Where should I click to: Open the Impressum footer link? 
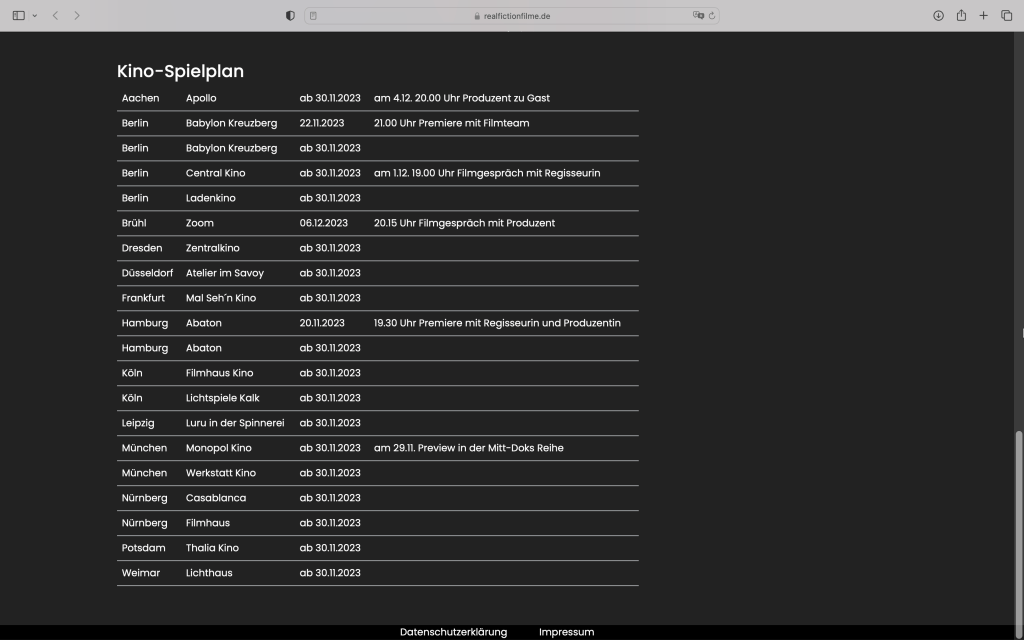566,632
